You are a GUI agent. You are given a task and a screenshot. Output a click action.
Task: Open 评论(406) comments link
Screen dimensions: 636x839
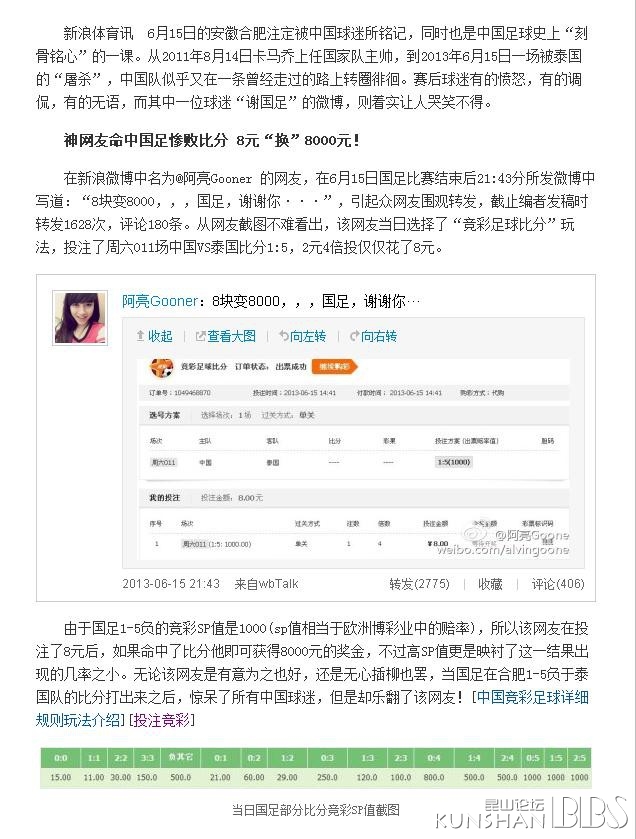pyautogui.click(x=558, y=584)
